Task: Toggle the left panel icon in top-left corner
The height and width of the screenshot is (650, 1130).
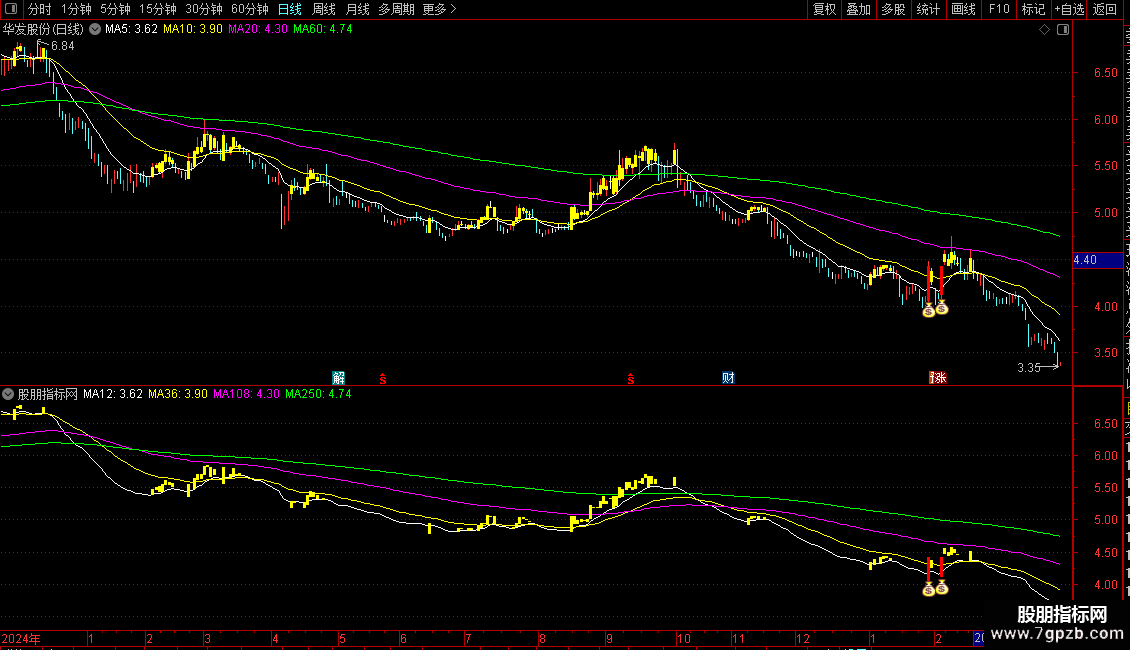Action: point(11,9)
